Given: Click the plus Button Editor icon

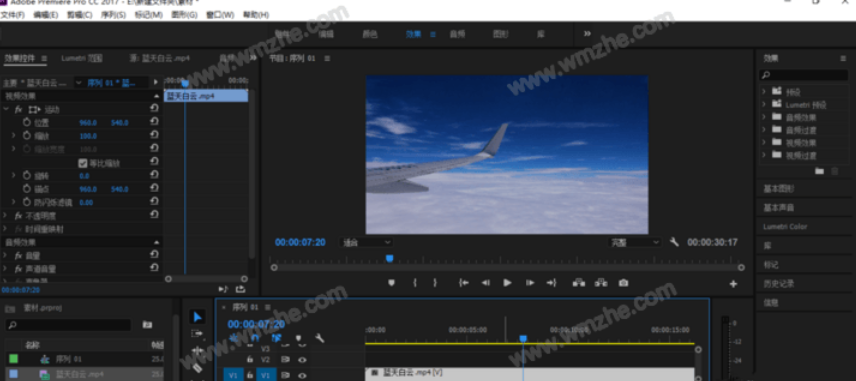Looking at the screenshot, I should coord(733,284).
